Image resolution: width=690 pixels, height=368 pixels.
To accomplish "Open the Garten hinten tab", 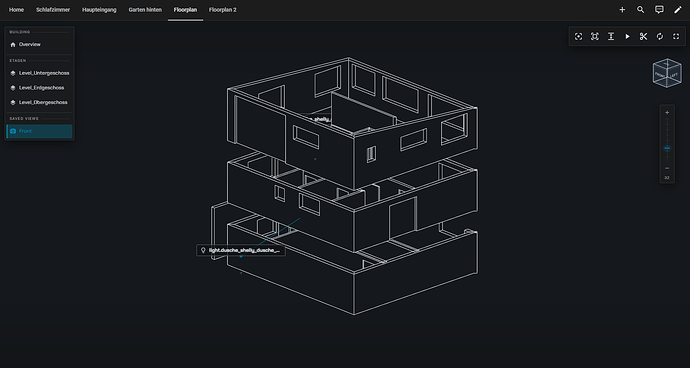I will [145, 10].
